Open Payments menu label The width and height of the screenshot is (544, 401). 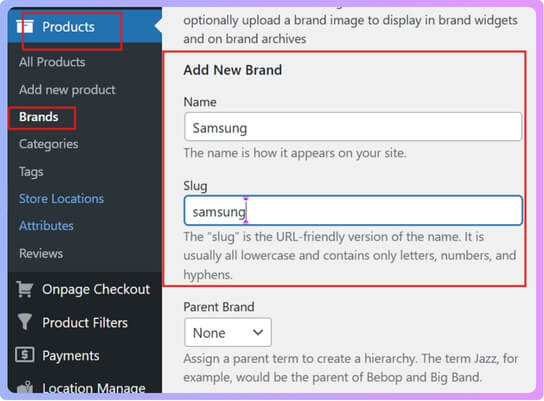point(71,356)
